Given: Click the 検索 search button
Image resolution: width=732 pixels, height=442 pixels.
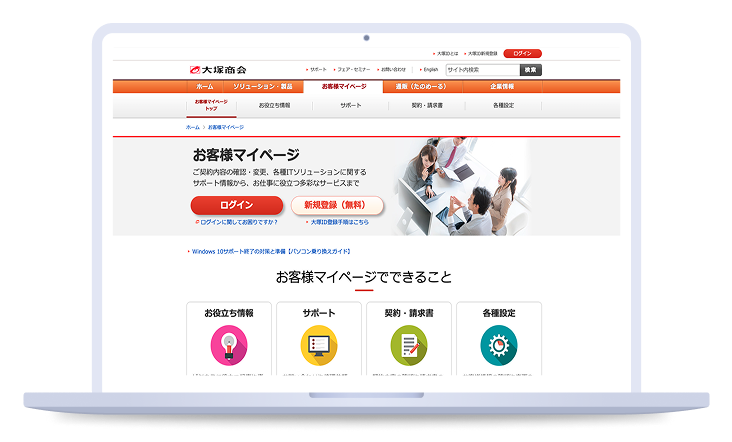Looking at the screenshot, I should point(531,70).
